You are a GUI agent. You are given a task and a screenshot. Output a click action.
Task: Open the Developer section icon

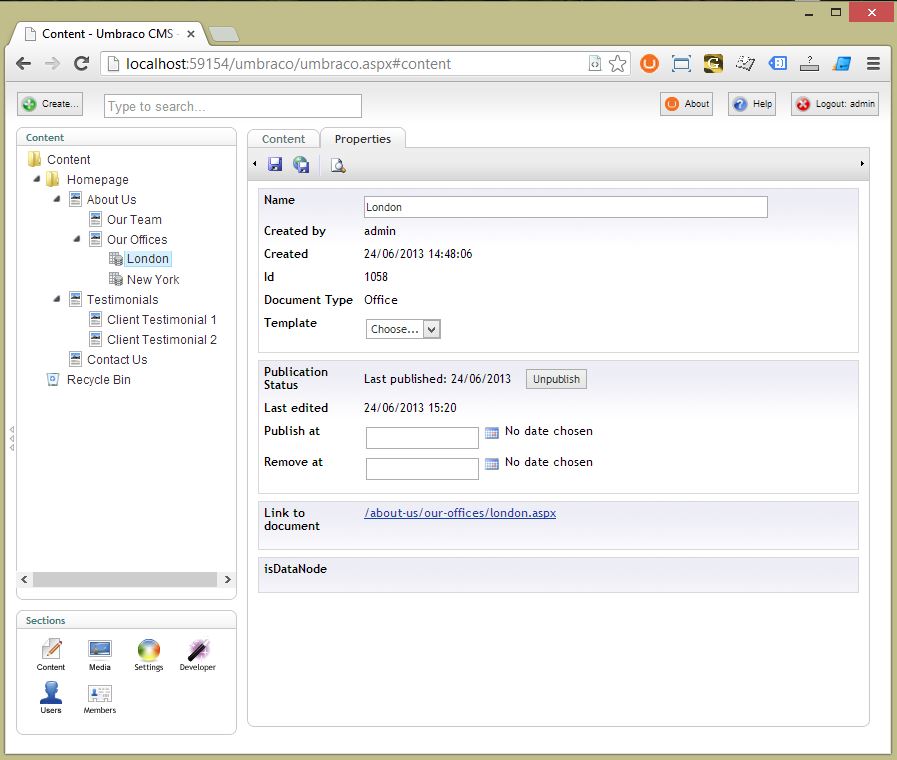(x=197, y=655)
